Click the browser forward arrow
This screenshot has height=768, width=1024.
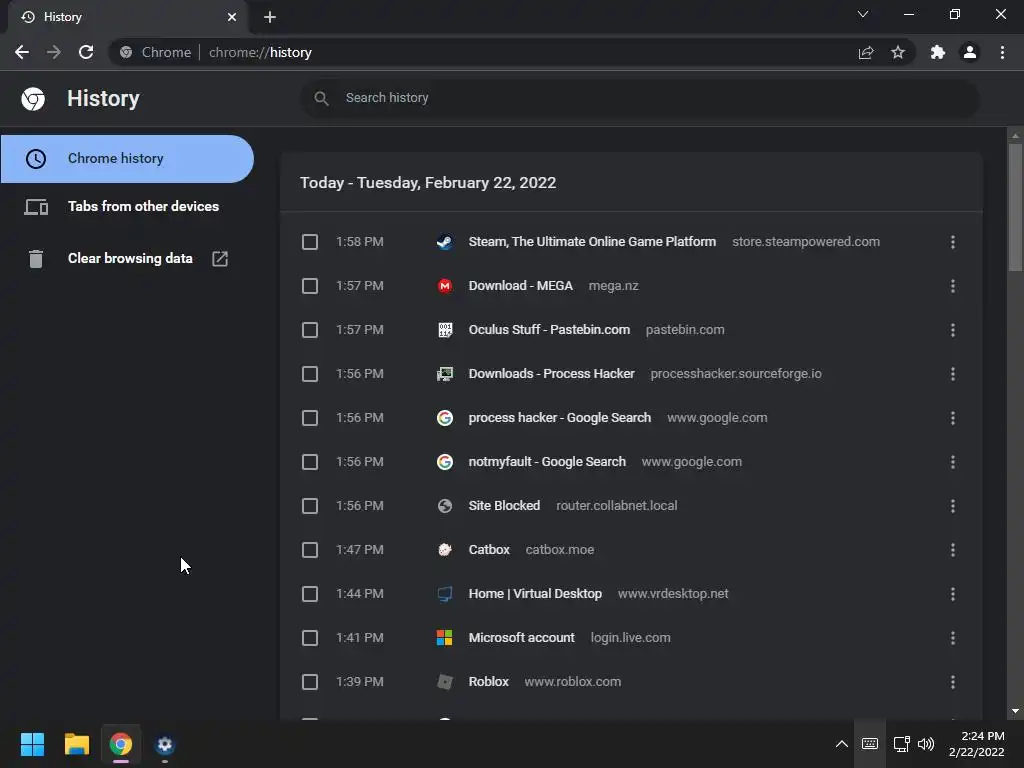tap(54, 52)
